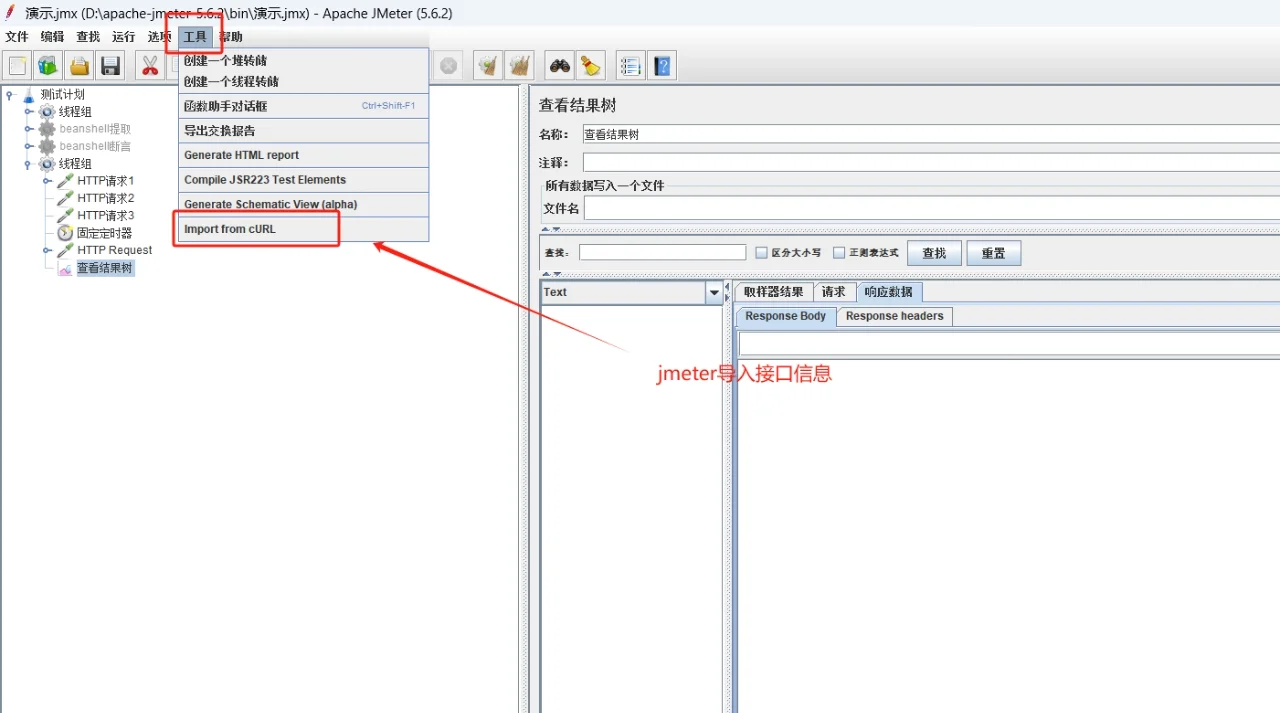Expand the beanshell断言 node handle
This screenshot has height=713, width=1280.
pyautogui.click(x=29, y=146)
